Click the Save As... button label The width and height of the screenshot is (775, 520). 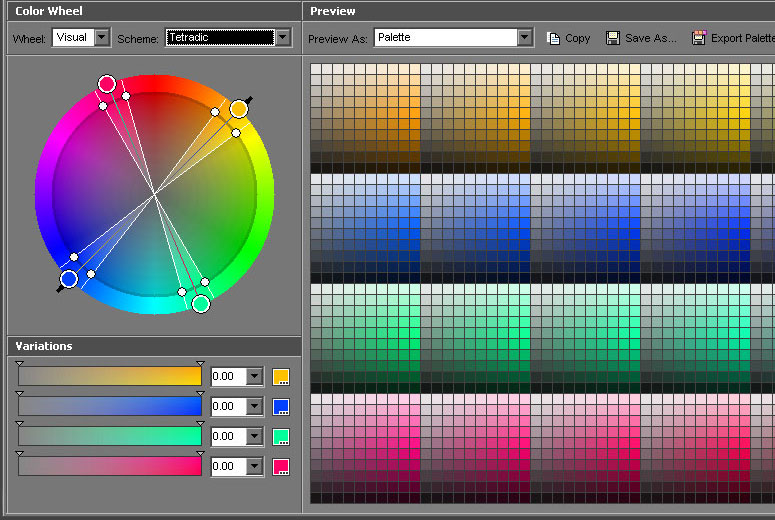tap(651, 38)
